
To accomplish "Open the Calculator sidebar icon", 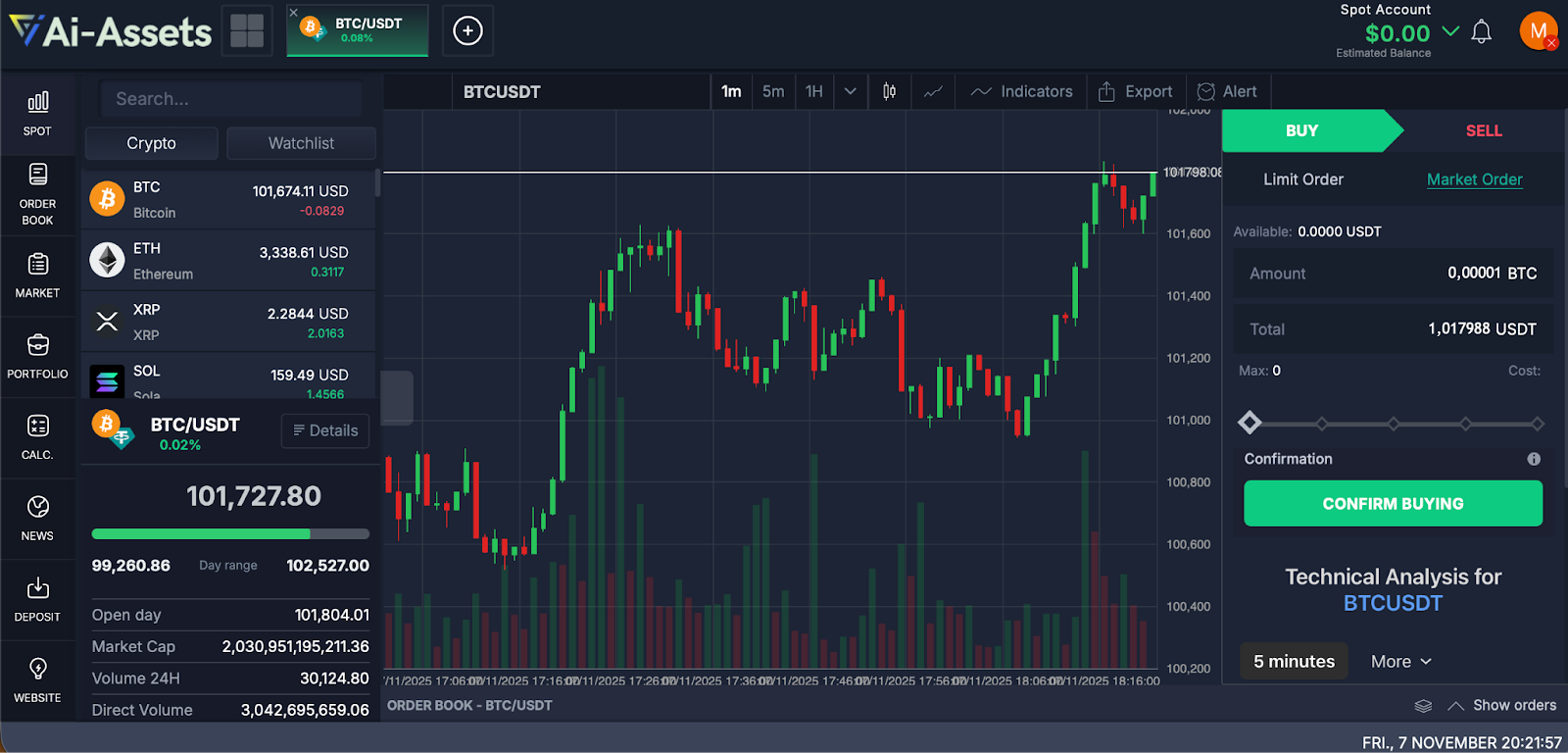I will (37, 436).
